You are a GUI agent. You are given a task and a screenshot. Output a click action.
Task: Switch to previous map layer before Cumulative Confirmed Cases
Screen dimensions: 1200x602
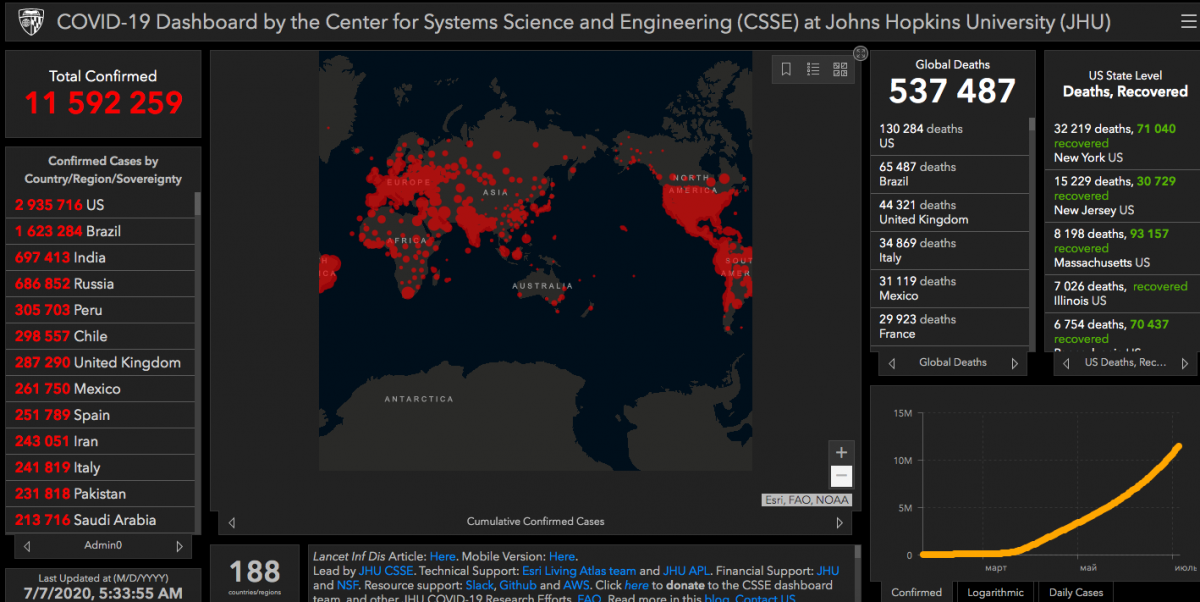(232, 522)
